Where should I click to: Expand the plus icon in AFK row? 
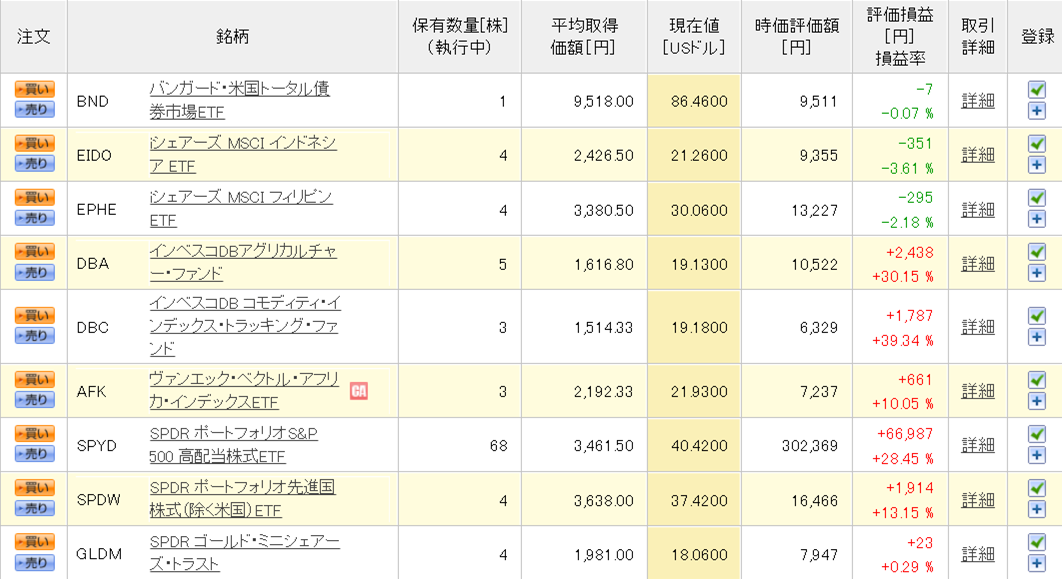click(1036, 401)
